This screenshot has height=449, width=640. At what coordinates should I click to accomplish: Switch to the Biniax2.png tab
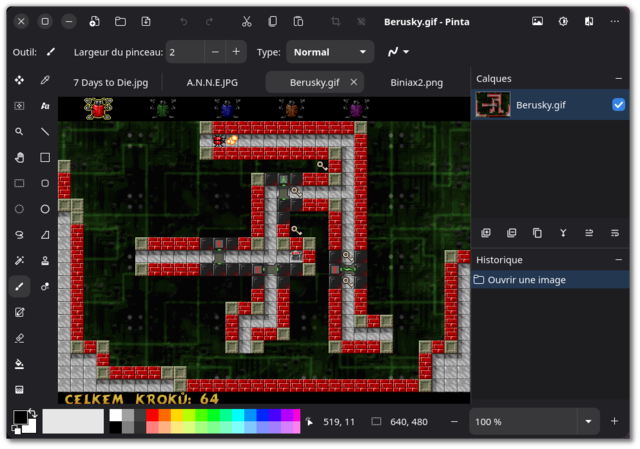[416, 82]
